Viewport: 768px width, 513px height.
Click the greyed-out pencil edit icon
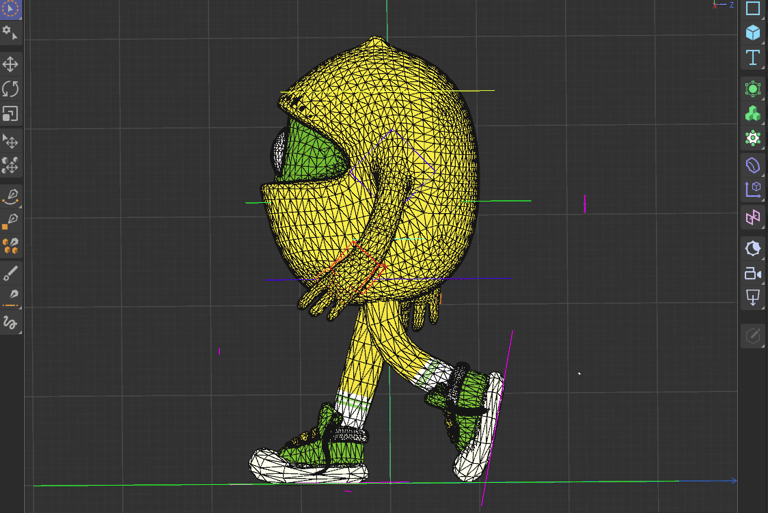pyautogui.click(x=753, y=336)
